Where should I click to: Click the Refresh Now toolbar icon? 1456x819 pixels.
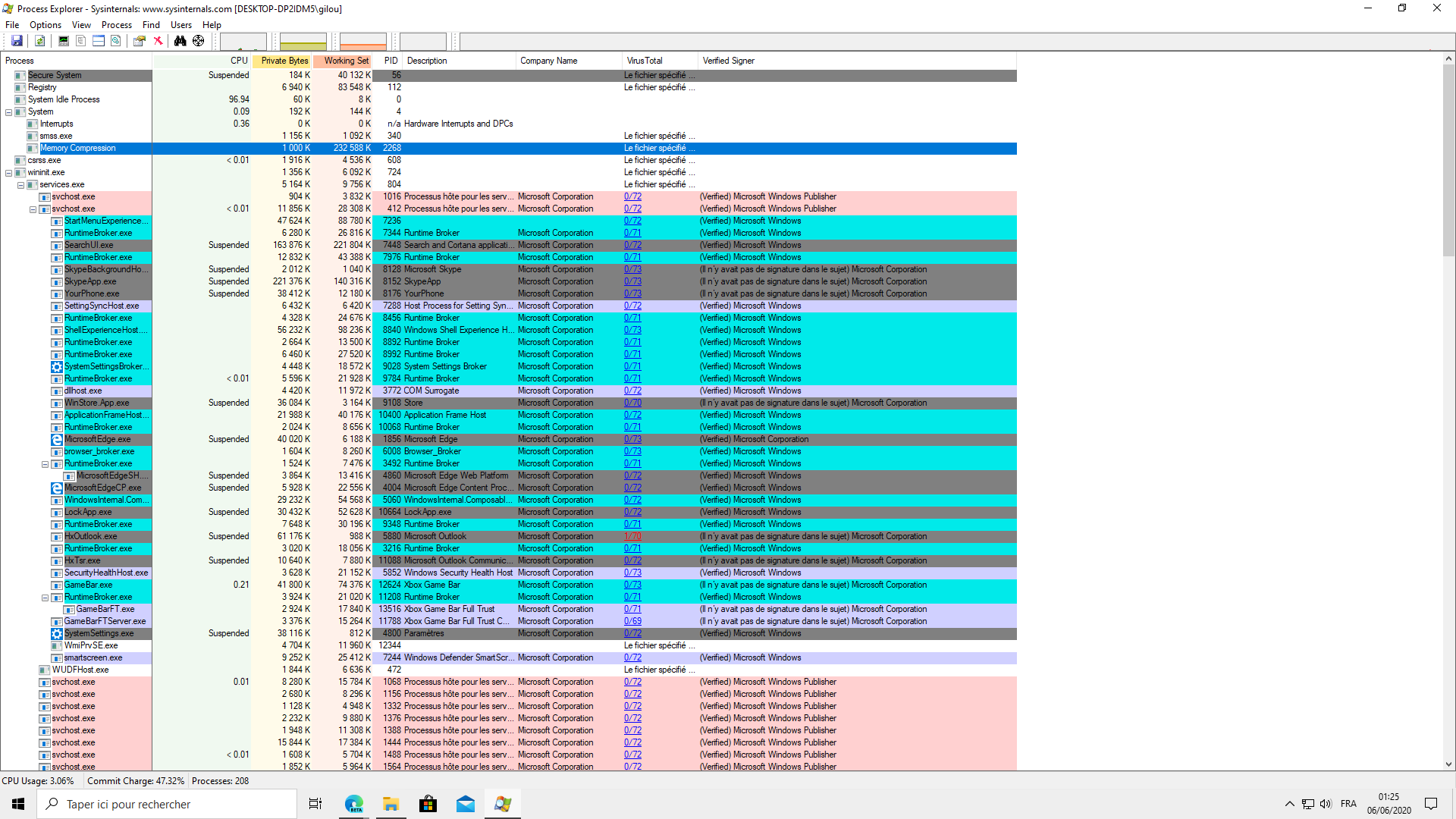39,41
